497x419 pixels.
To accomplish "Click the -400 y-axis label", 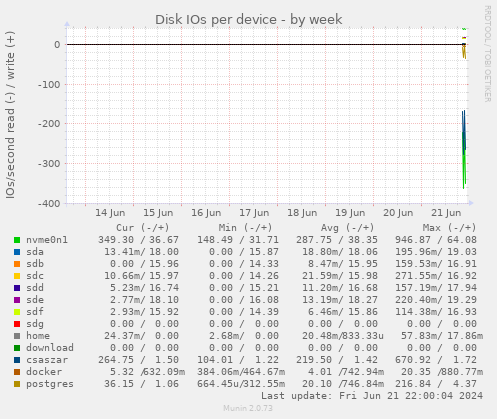I will coord(49,203).
